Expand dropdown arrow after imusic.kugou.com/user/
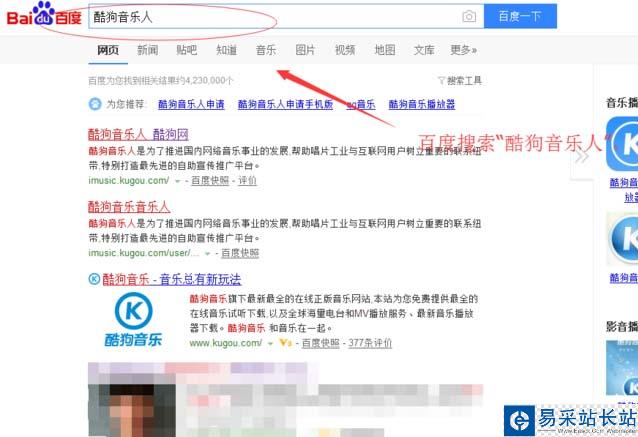Screen dimensions: 638x437 (208, 254)
